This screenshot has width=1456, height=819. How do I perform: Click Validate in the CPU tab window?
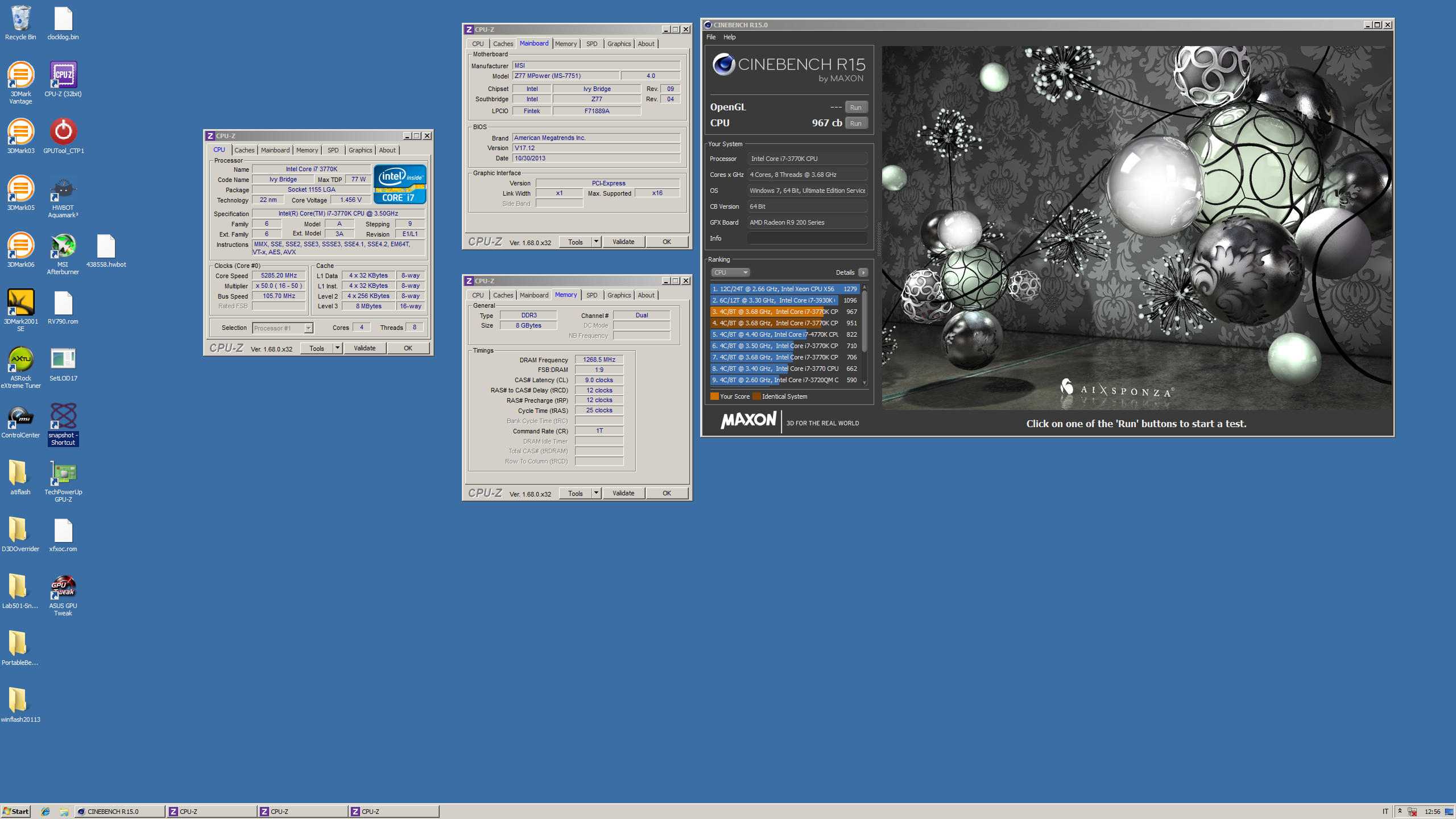(x=365, y=348)
